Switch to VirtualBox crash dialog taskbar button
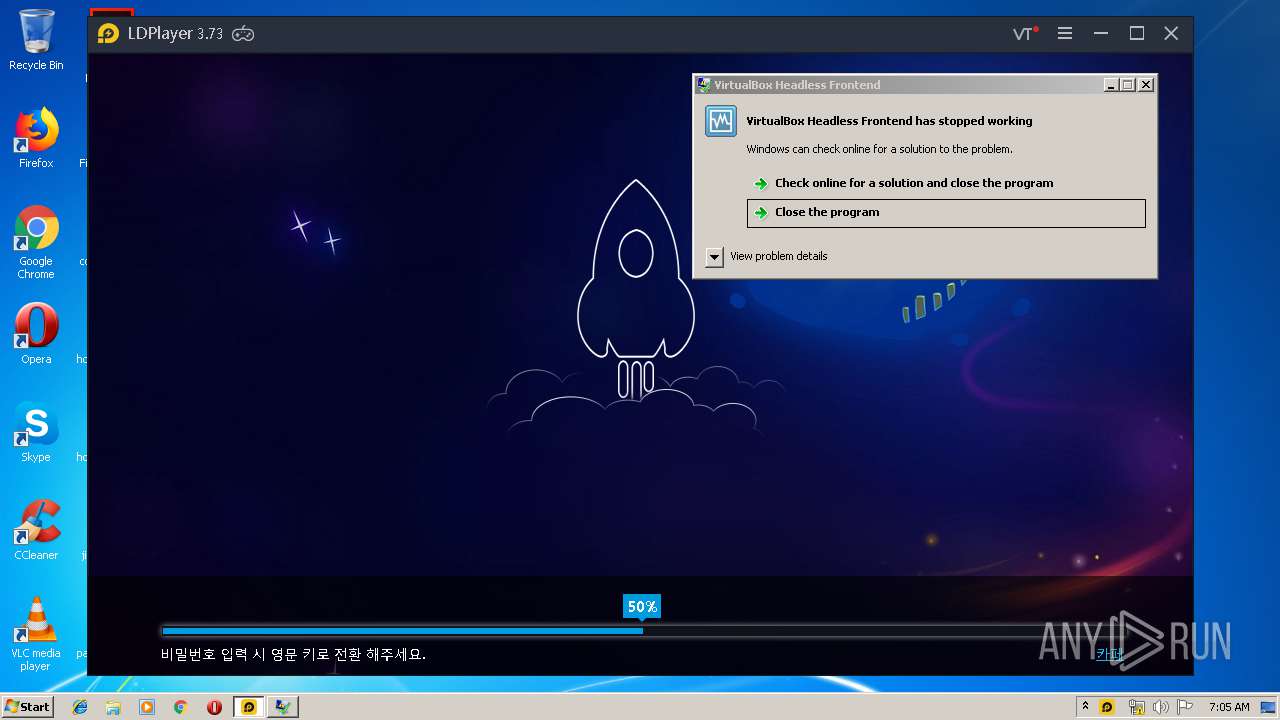 (283, 707)
